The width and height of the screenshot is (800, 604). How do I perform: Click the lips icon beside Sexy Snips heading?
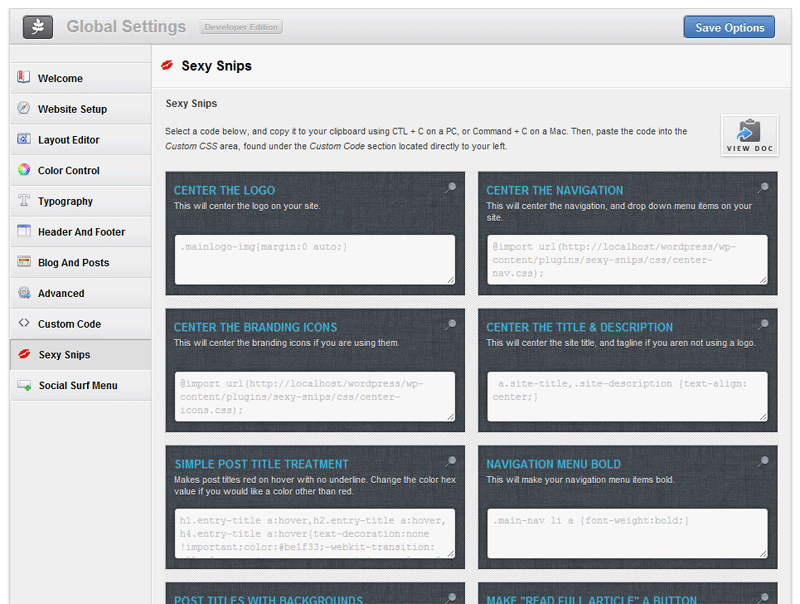click(167, 65)
